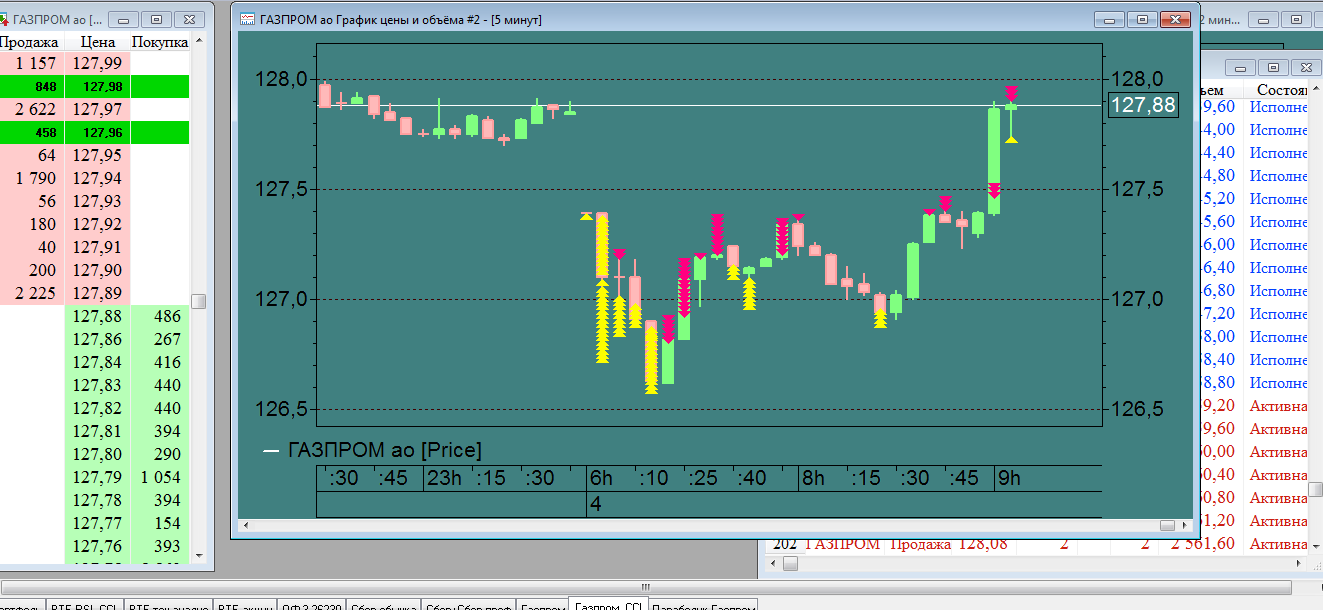The height and width of the screenshot is (610, 1323).
Task: Click the 8h label on time axis
Action: coord(812,478)
